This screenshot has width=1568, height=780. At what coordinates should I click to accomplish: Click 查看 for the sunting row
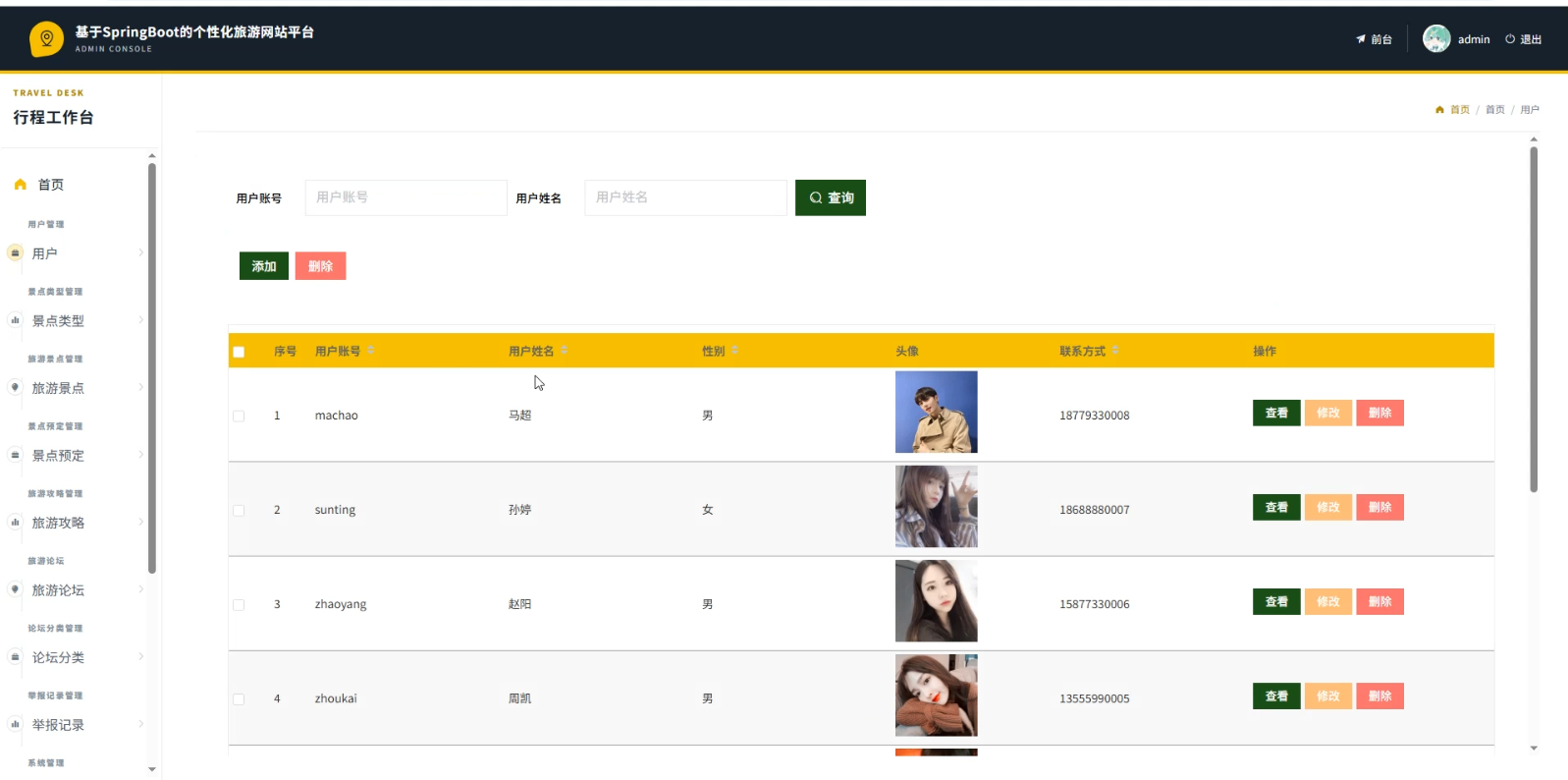(x=1276, y=507)
